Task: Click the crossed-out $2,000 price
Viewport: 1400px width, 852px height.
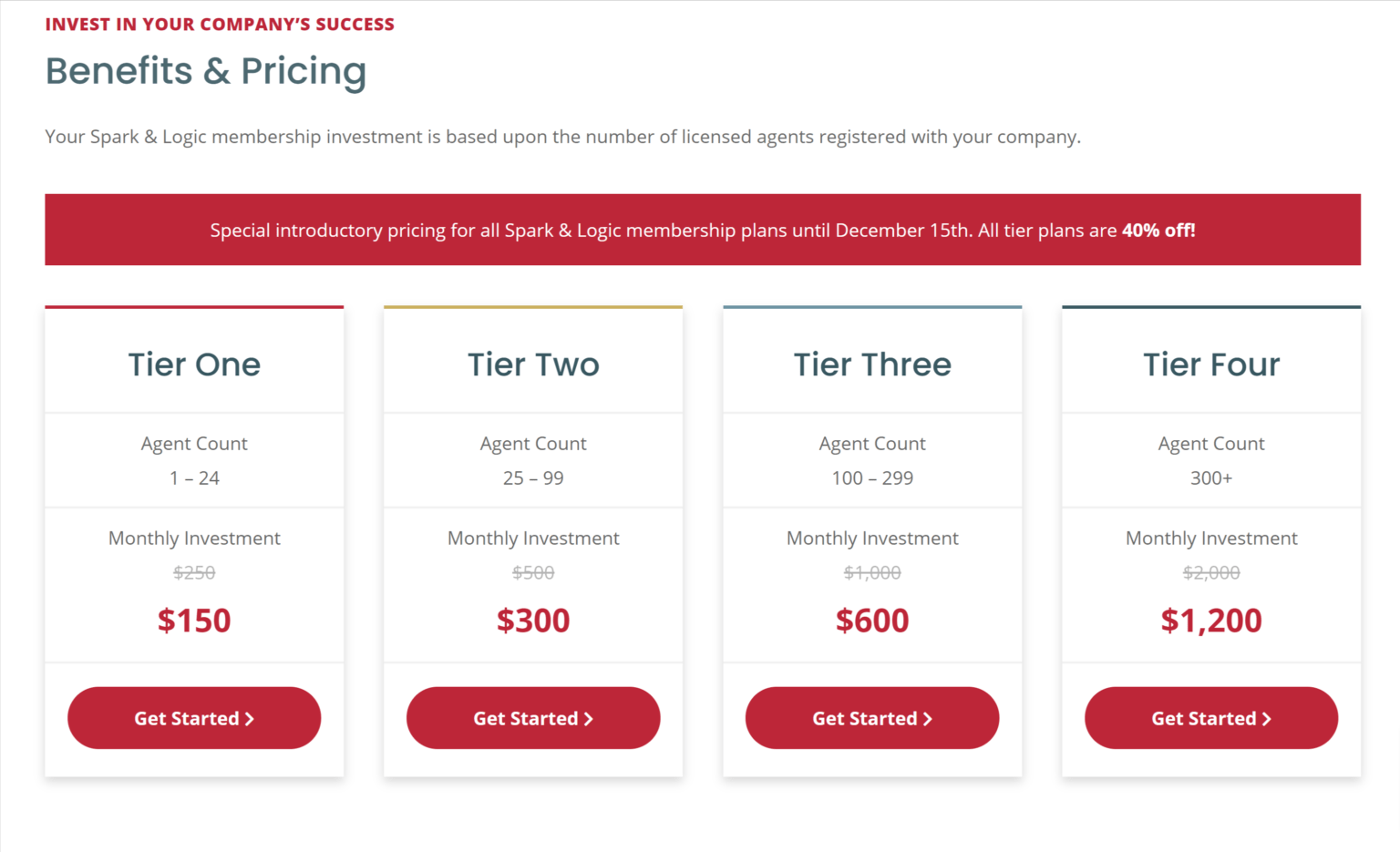Action: click(x=1211, y=572)
